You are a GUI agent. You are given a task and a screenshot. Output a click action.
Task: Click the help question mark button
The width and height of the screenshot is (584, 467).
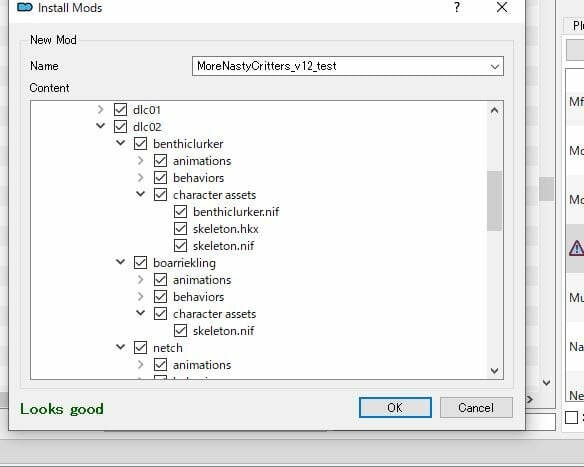tap(457, 7)
